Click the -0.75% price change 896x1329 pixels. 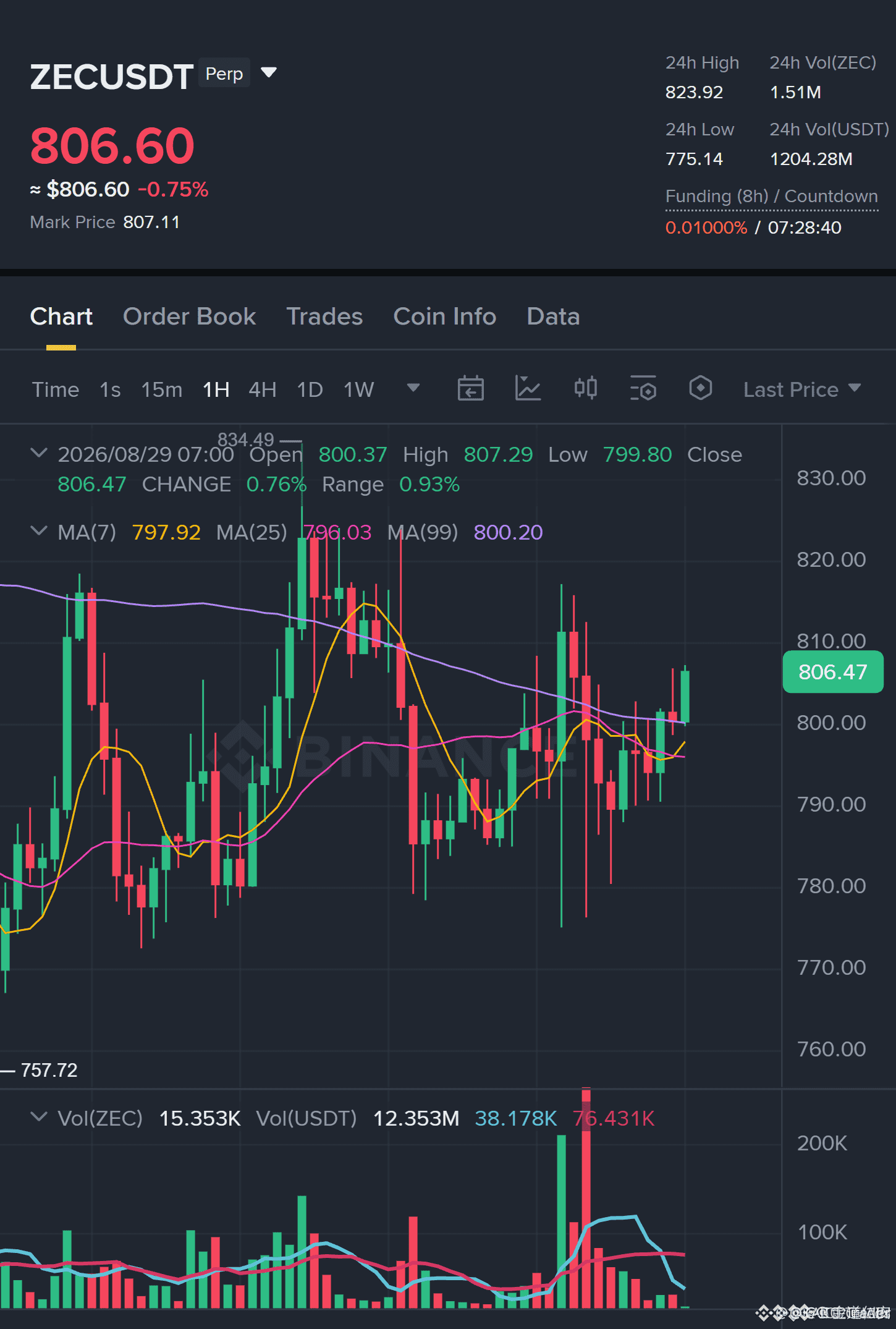point(173,189)
